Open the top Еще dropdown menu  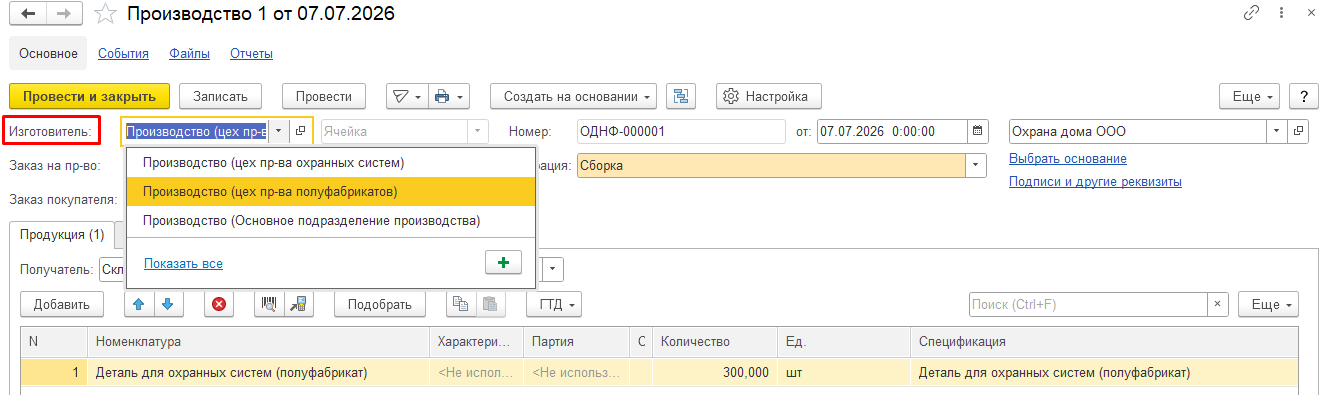click(x=1250, y=96)
